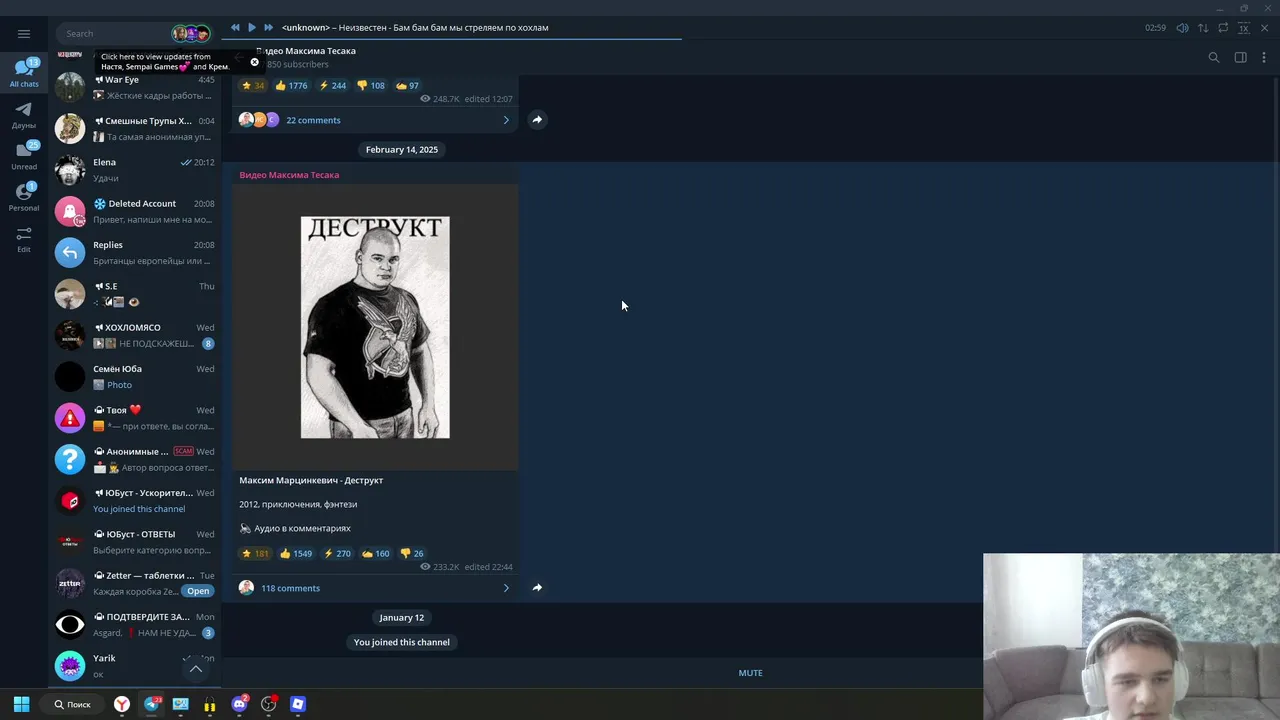This screenshot has width=1280, height=720.
Task: Open Discord from the taskbar
Action: (x=239, y=704)
